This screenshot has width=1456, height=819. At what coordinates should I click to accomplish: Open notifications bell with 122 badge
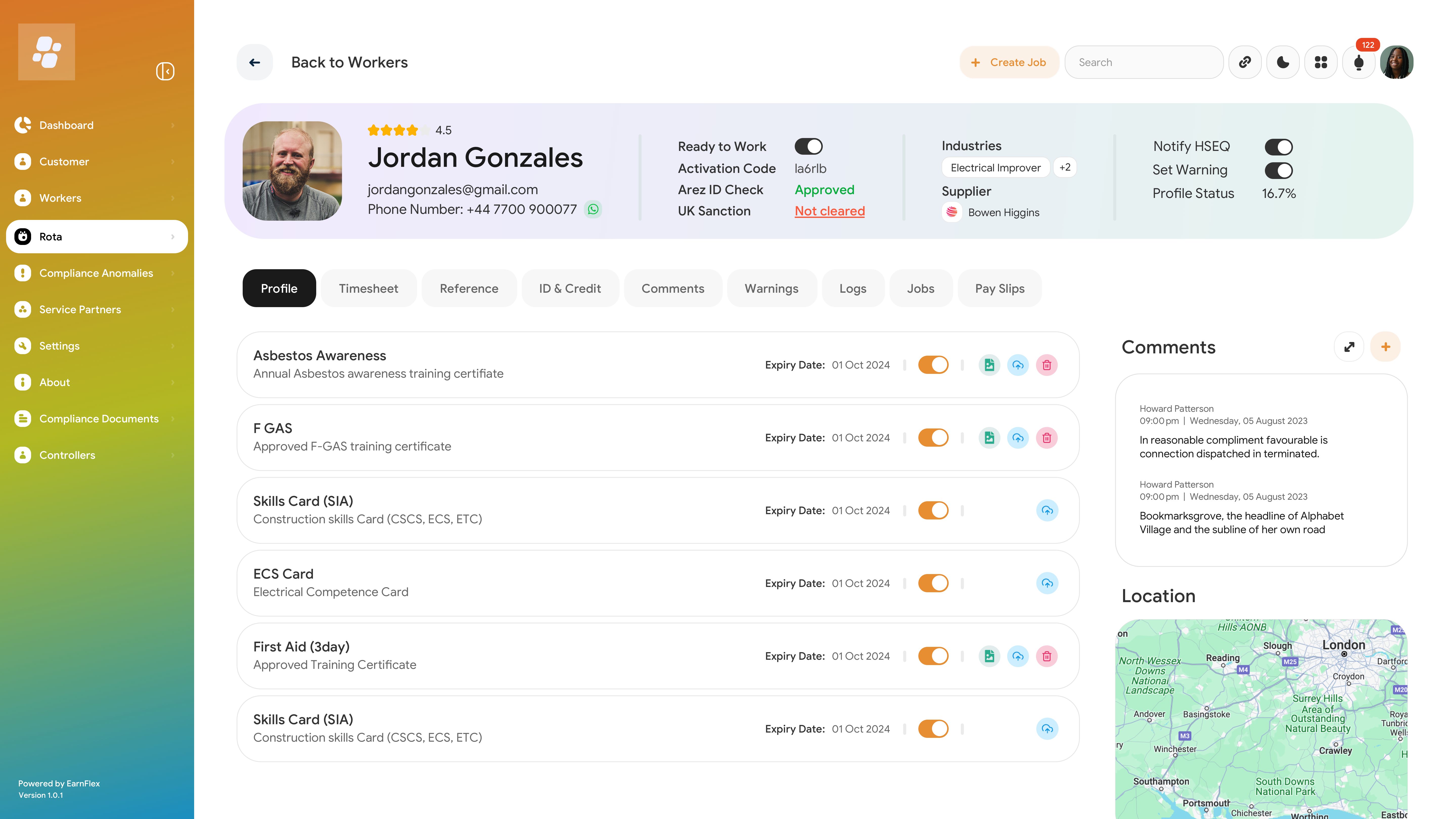[1359, 62]
